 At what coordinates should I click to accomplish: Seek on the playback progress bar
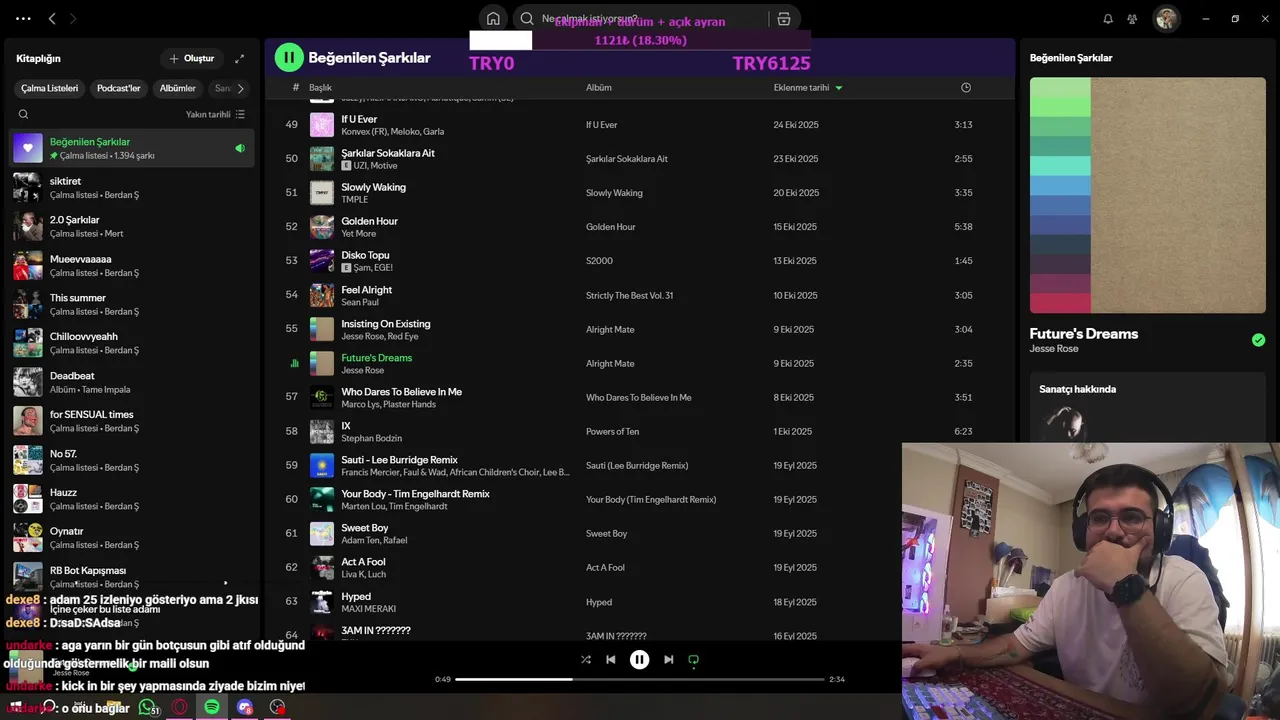pyautogui.click(x=640, y=679)
